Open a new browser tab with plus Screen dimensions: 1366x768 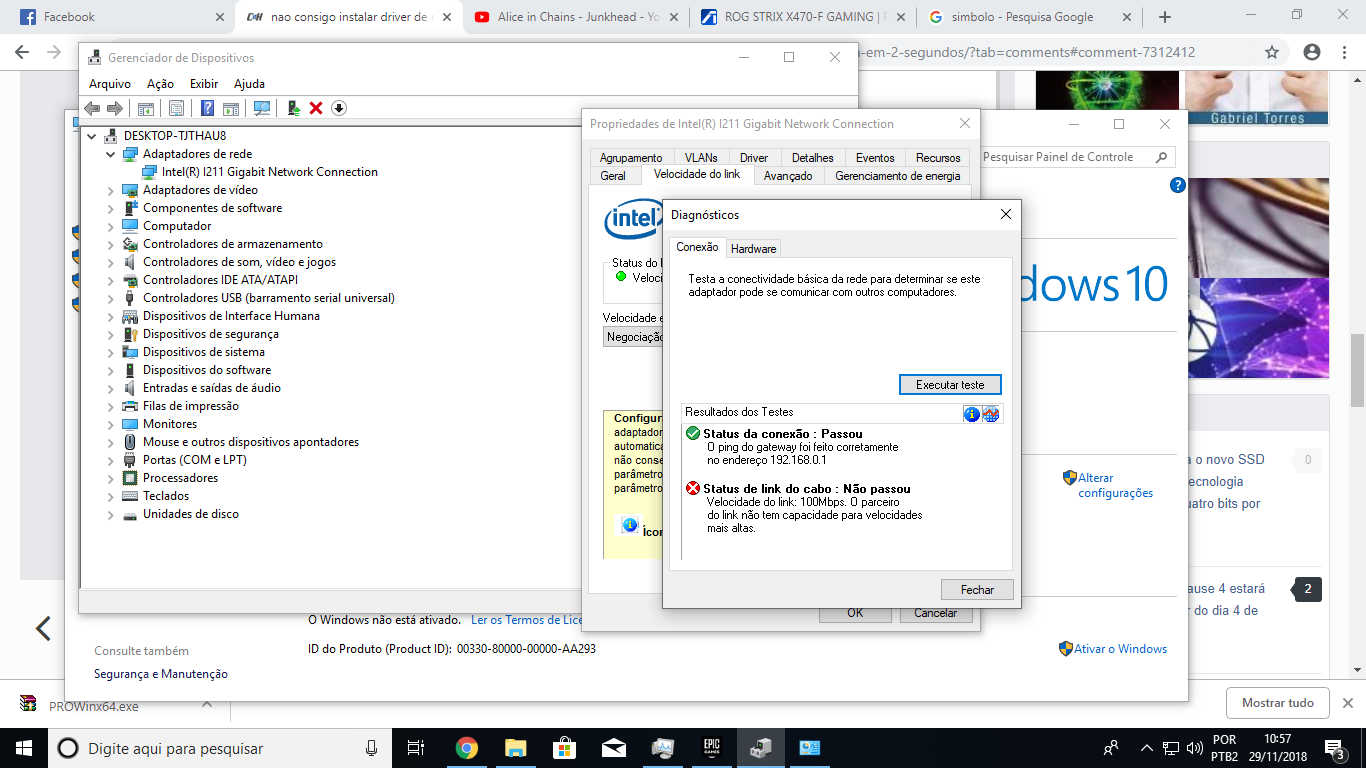tap(1165, 17)
